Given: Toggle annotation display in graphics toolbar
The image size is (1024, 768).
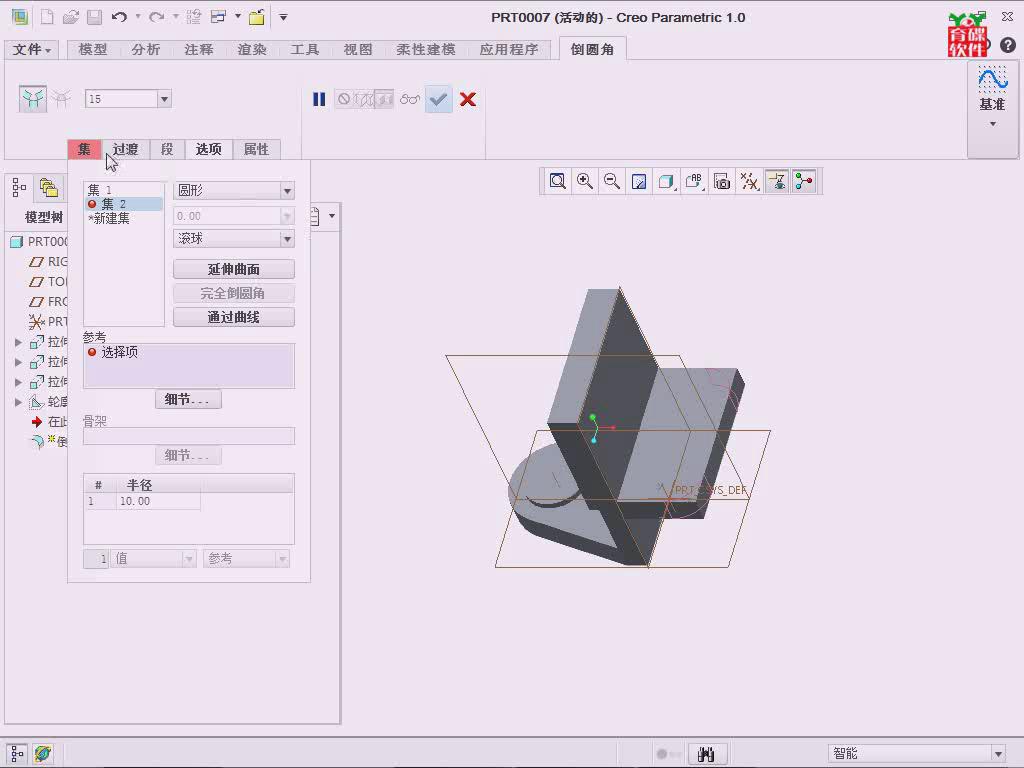Looking at the screenshot, I should (776, 182).
